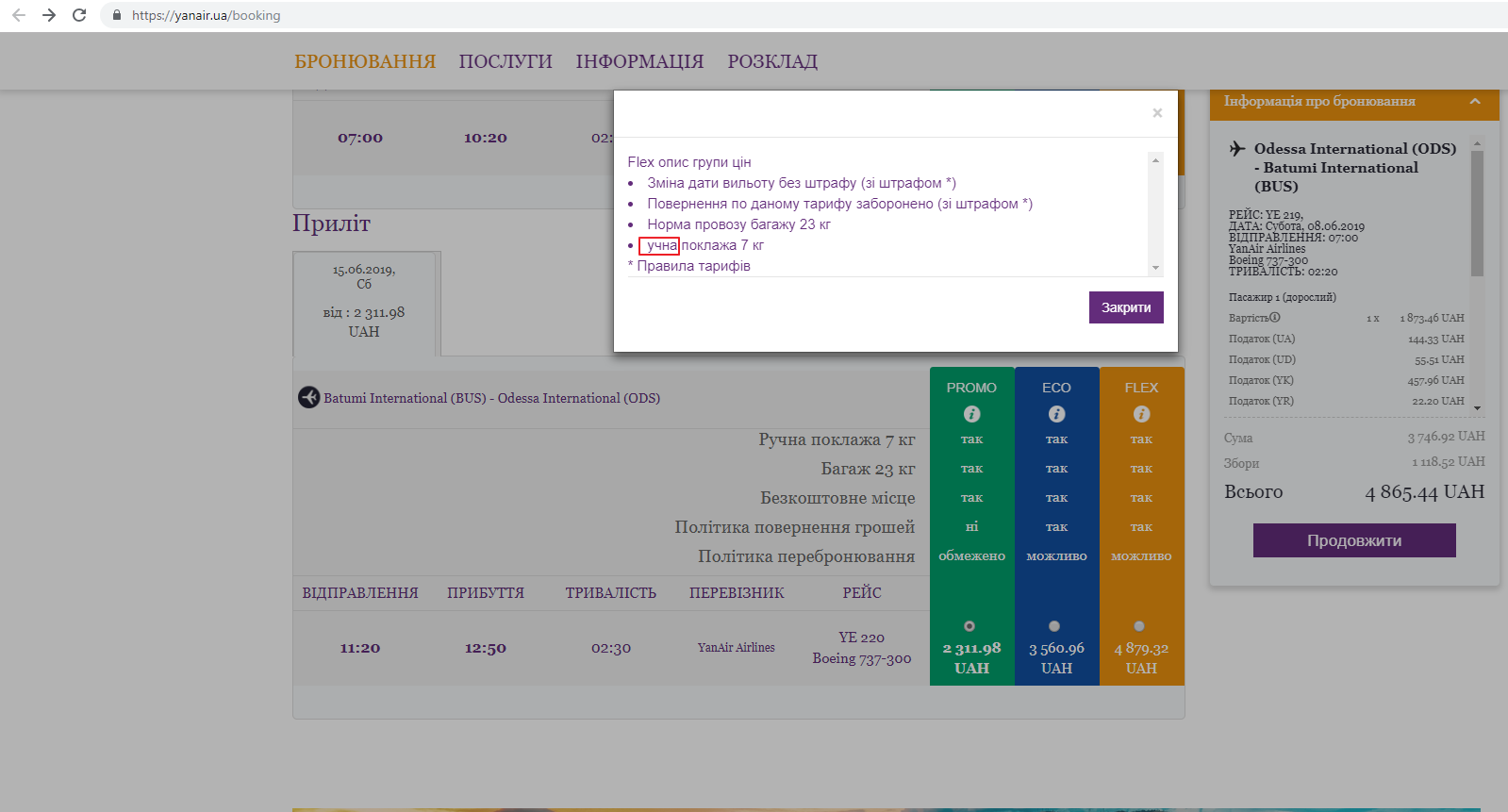Open the РОЗКЛАД menu

(x=772, y=62)
